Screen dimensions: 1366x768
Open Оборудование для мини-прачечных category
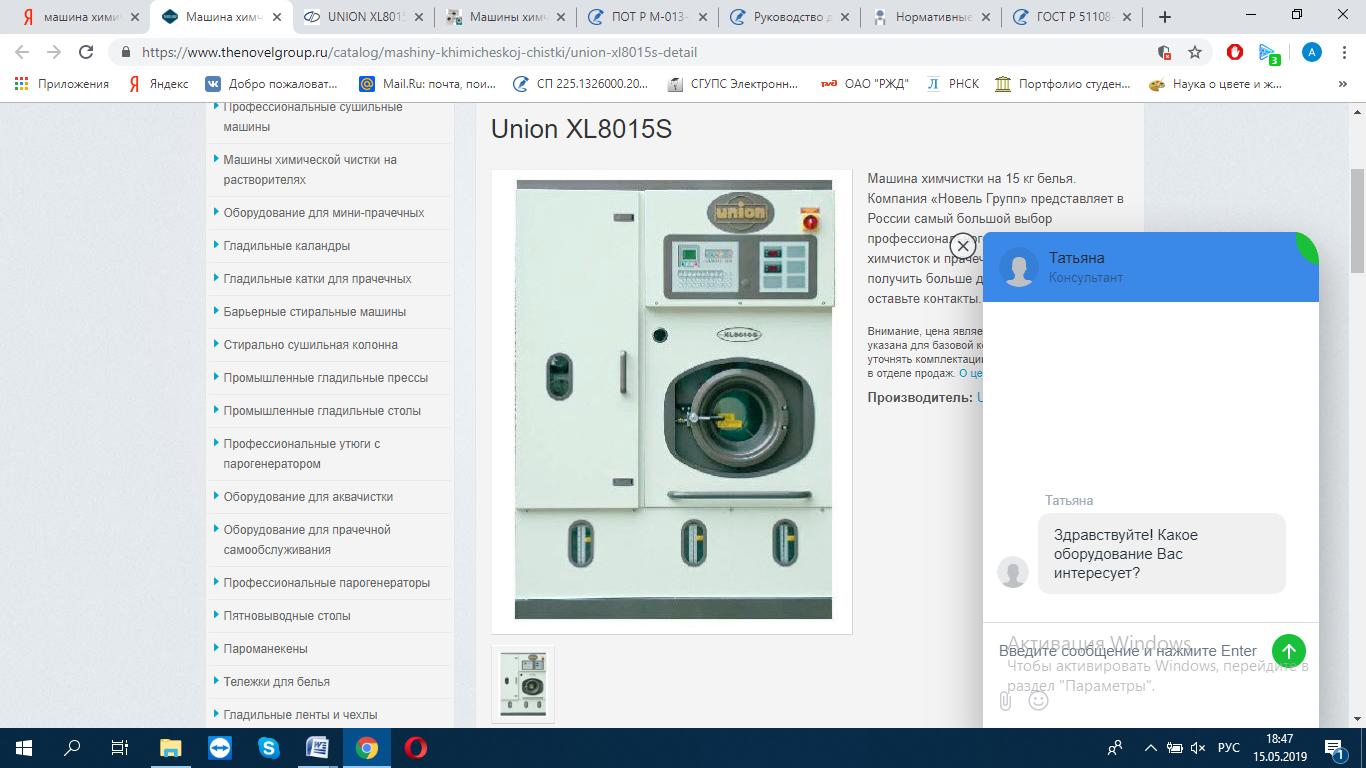[x=324, y=213]
